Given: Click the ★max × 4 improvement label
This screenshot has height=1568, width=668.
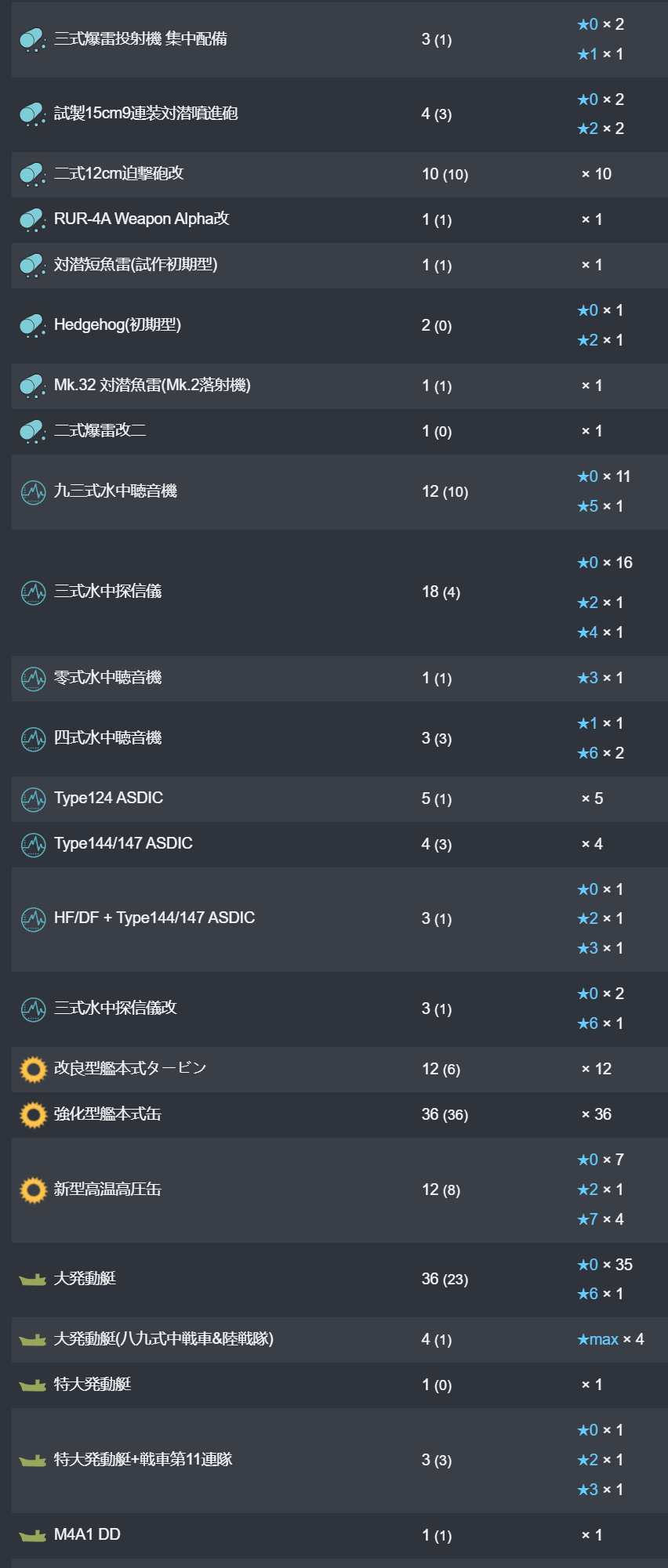Looking at the screenshot, I should 611,1339.
